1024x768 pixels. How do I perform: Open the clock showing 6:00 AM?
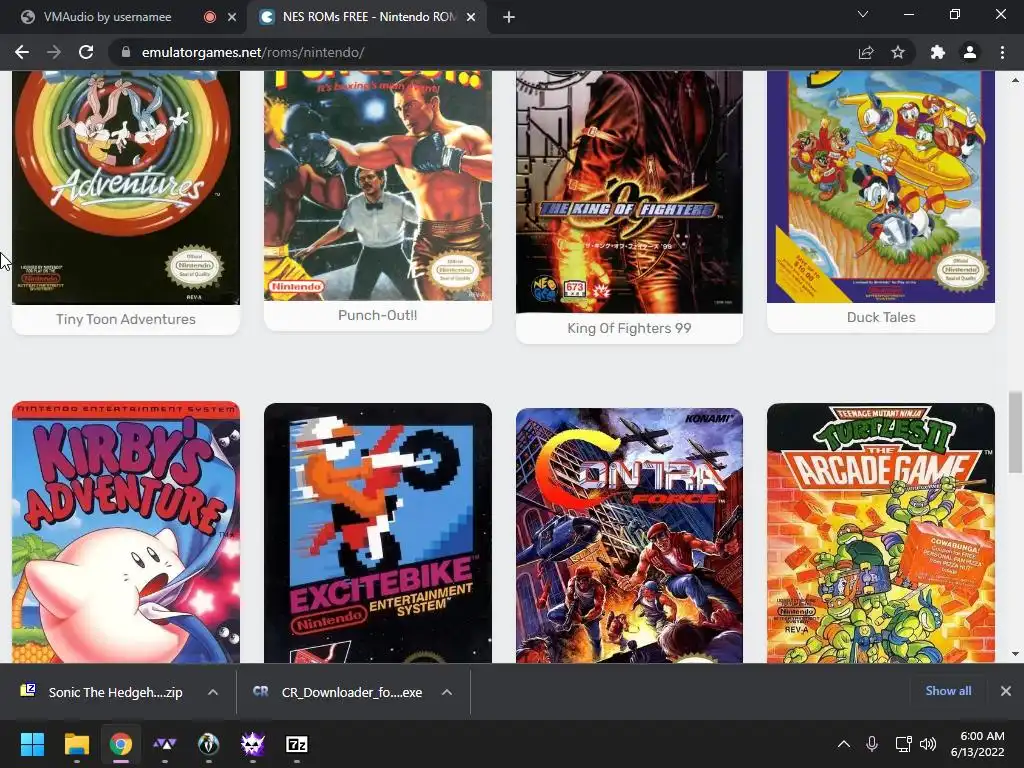click(978, 744)
